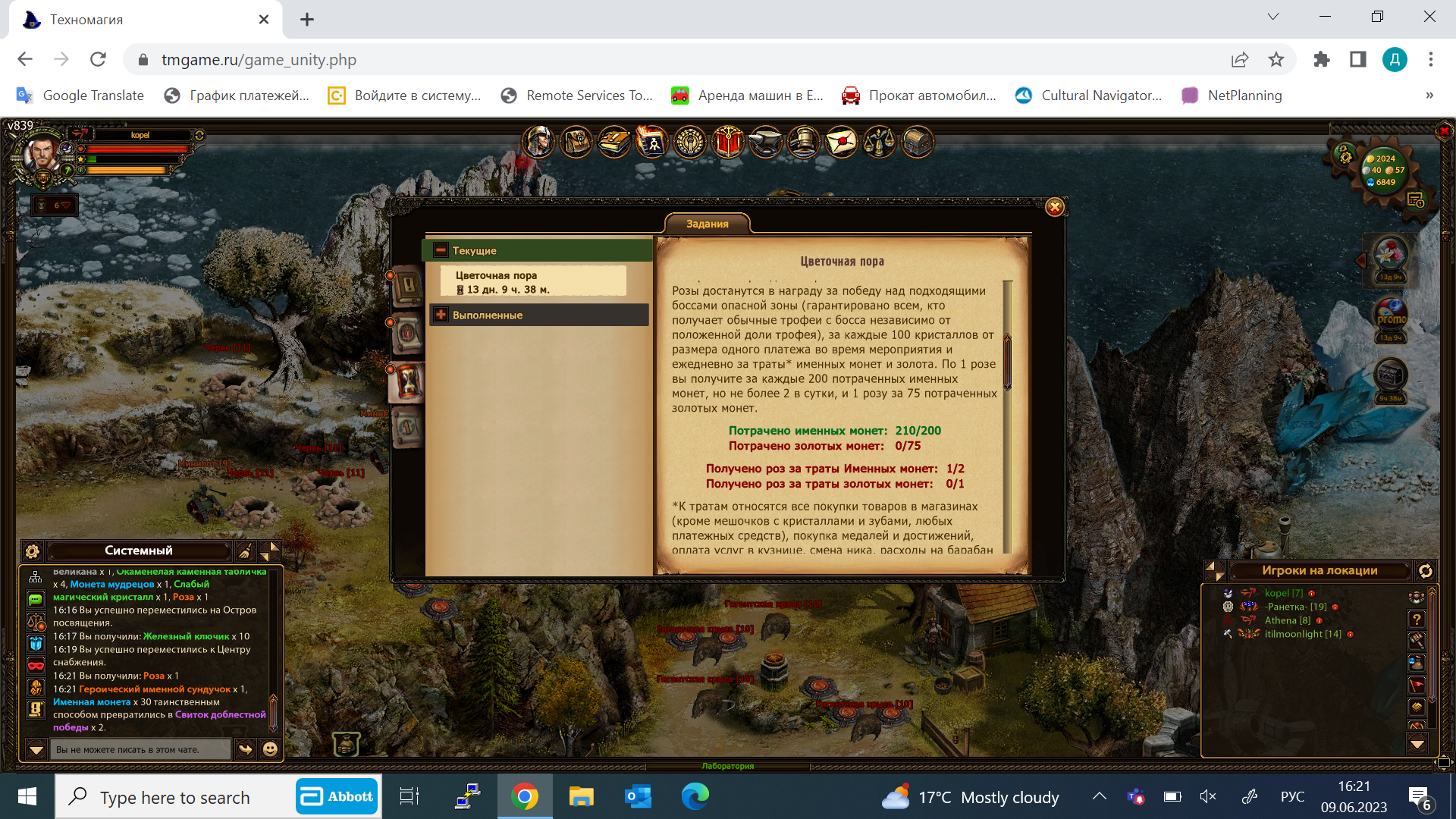
Task: Switch to the scales trade chat channel
Action: [x=36, y=622]
